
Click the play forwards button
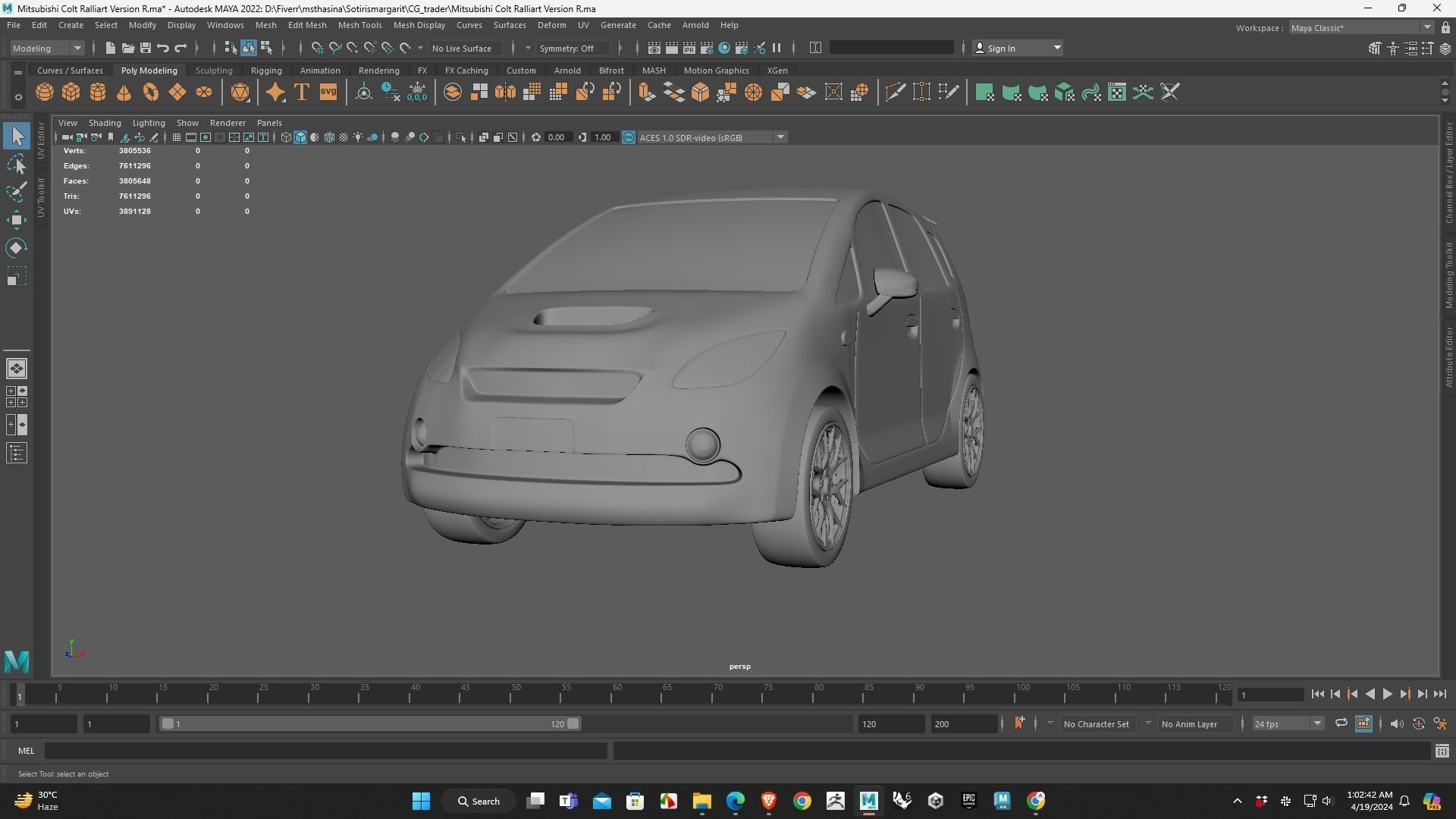(1388, 694)
